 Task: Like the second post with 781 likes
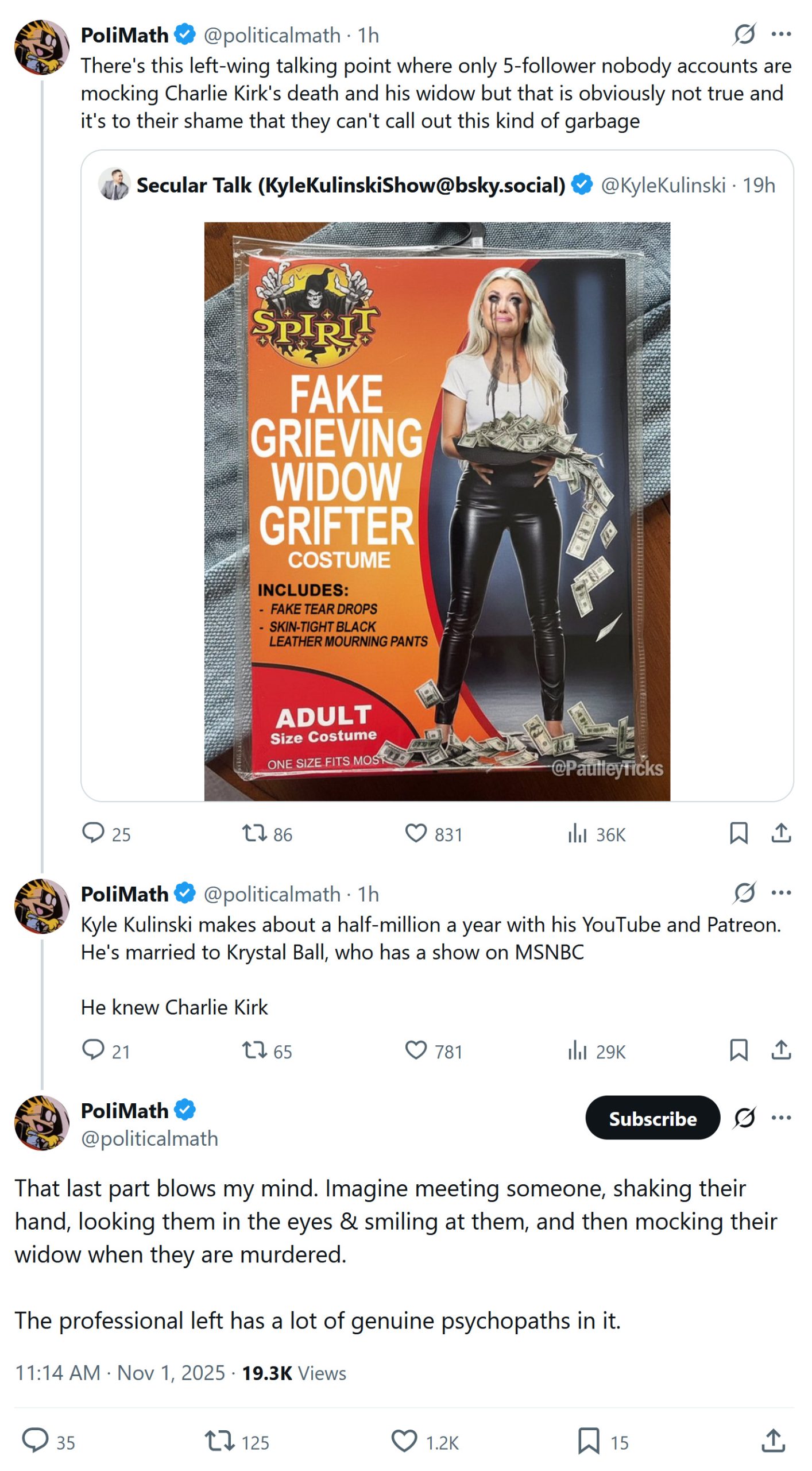pos(416,1050)
